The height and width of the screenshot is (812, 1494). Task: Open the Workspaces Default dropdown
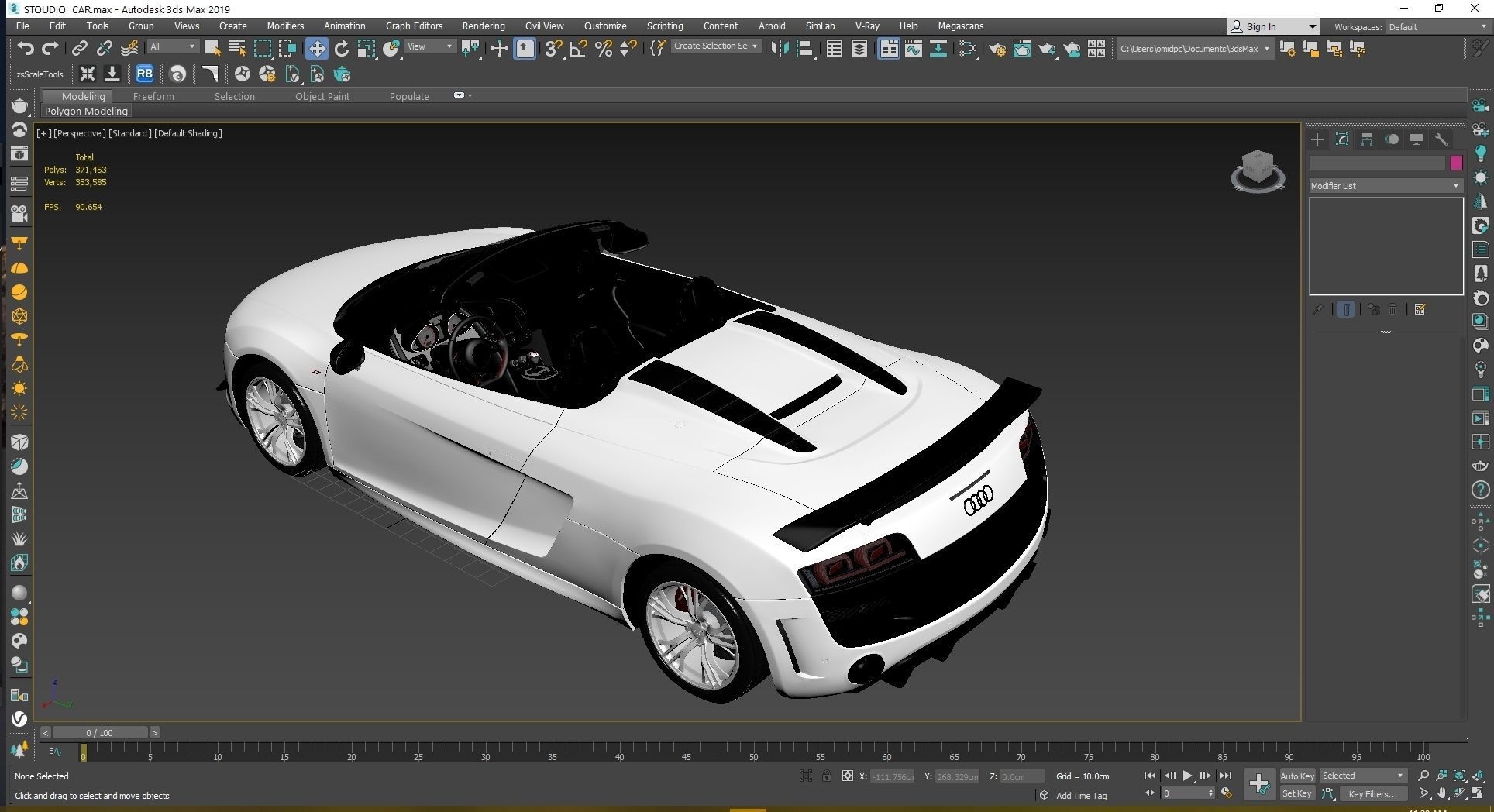pyautogui.click(x=1437, y=26)
